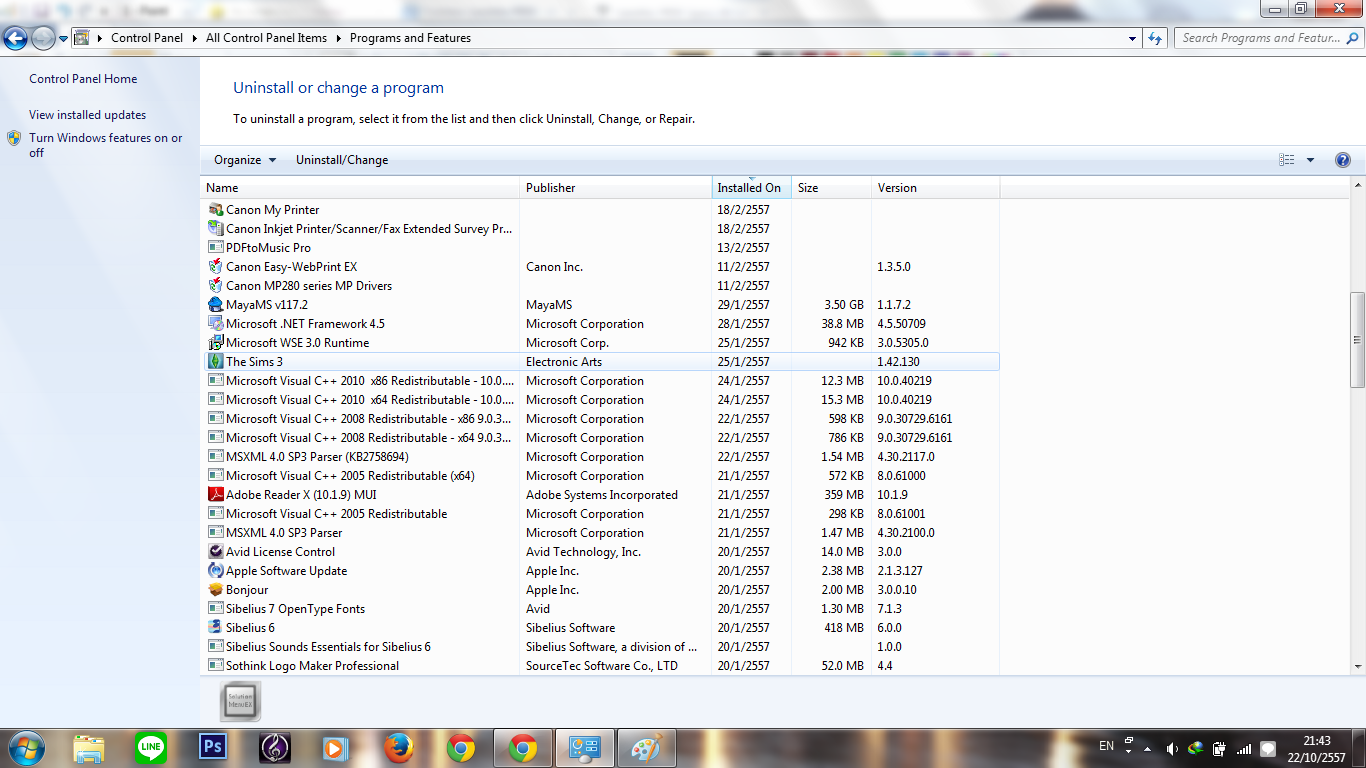
Task: Open LINE from the taskbar
Action: [151, 747]
